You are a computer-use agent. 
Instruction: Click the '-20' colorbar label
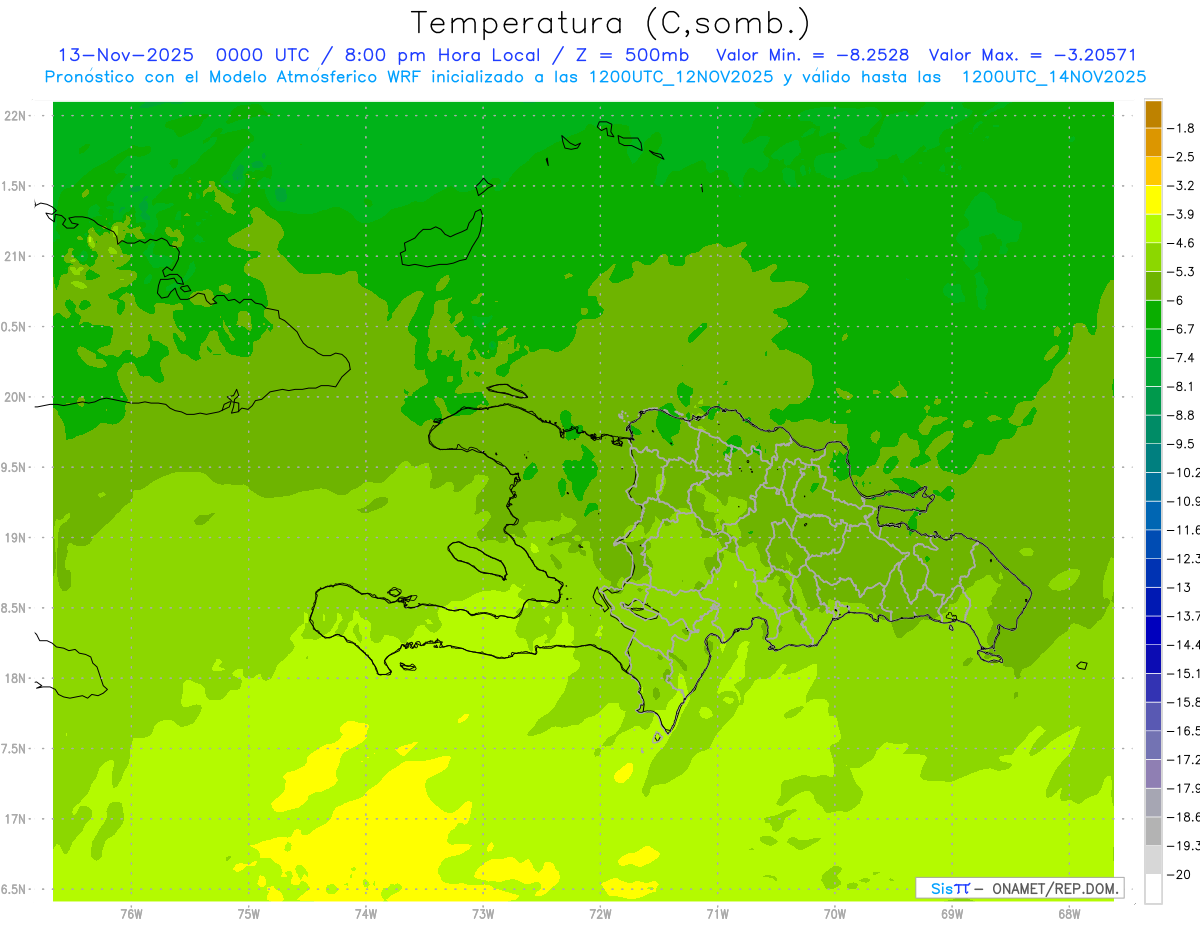pyautogui.click(x=1181, y=875)
